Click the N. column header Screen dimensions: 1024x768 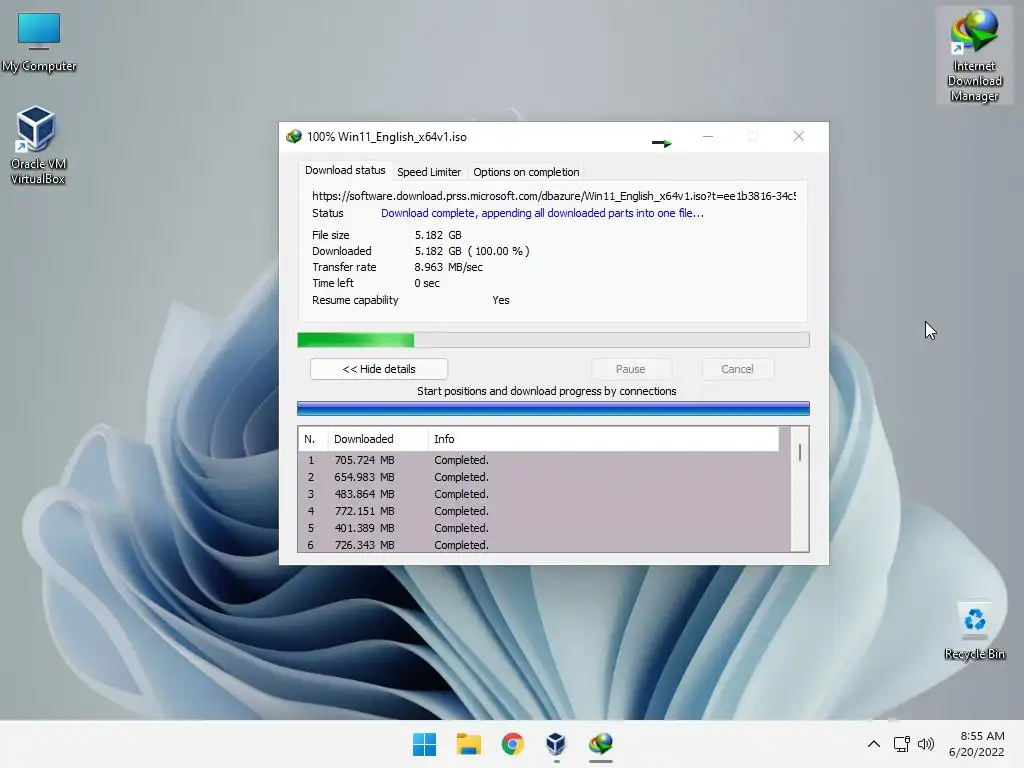click(313, 439)
